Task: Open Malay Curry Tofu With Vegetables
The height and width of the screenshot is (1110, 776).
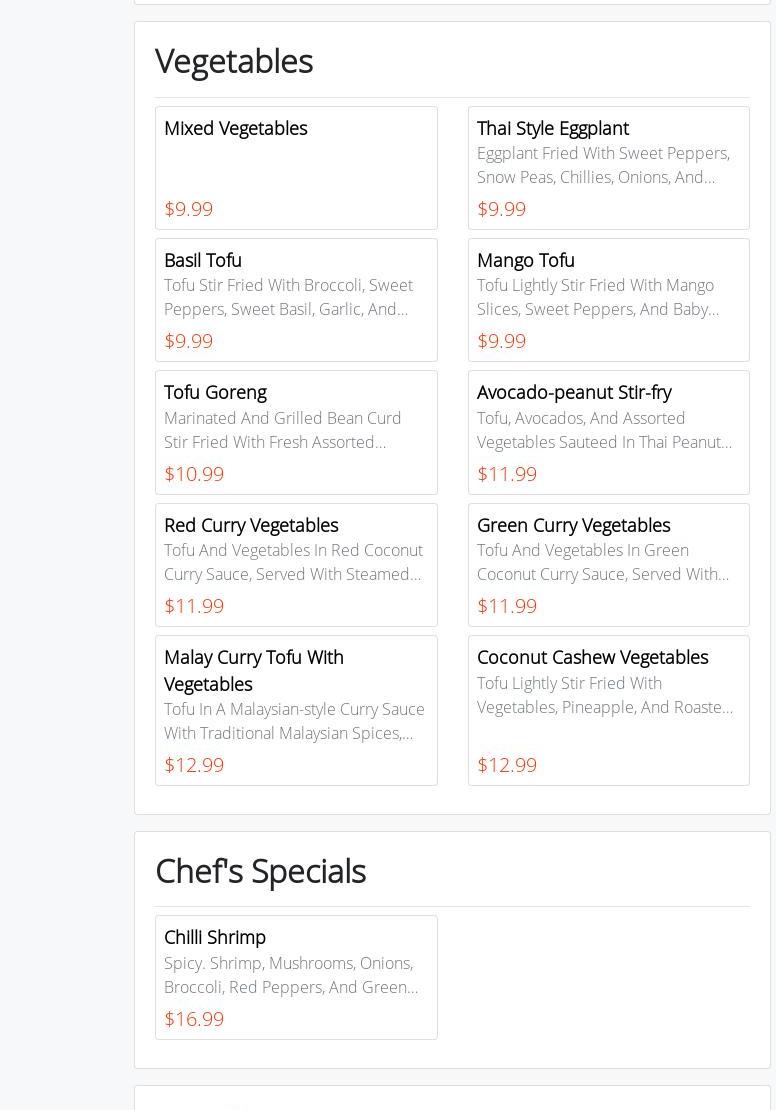Action: (296, 710)
